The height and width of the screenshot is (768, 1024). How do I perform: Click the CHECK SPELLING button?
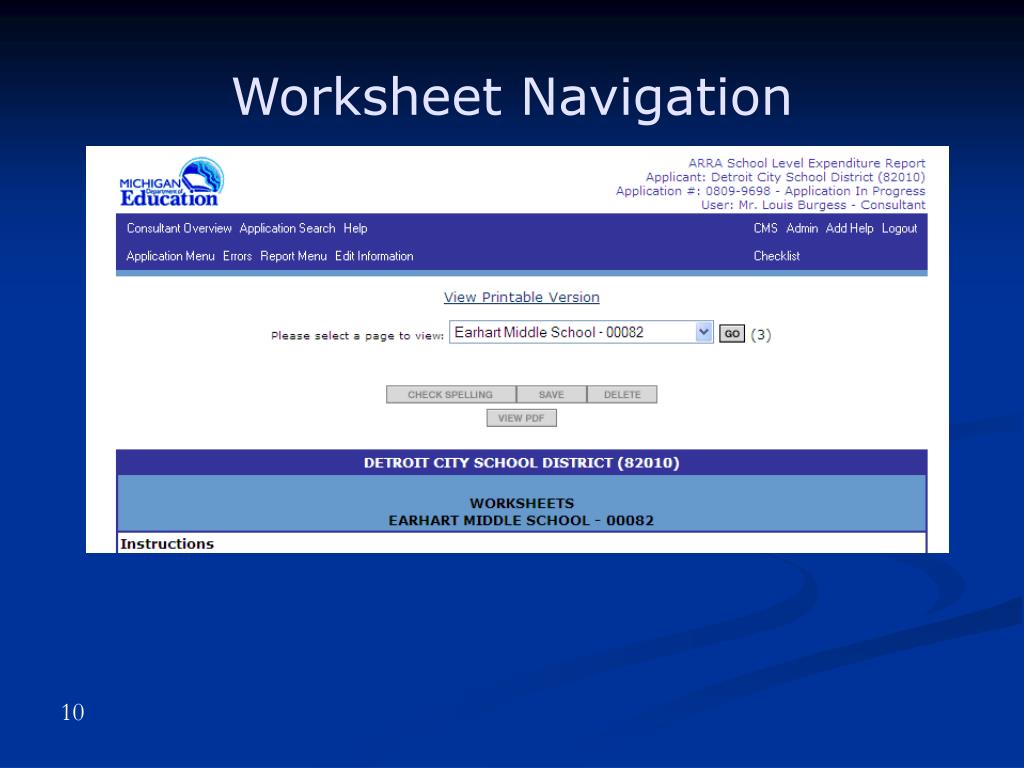tap(451, 394)
